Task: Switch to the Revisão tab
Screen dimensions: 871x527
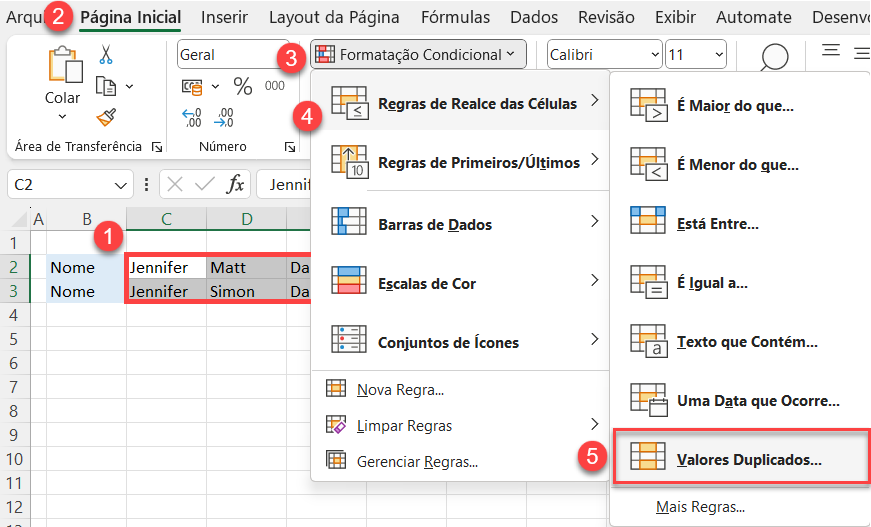Action: (606, 17)
